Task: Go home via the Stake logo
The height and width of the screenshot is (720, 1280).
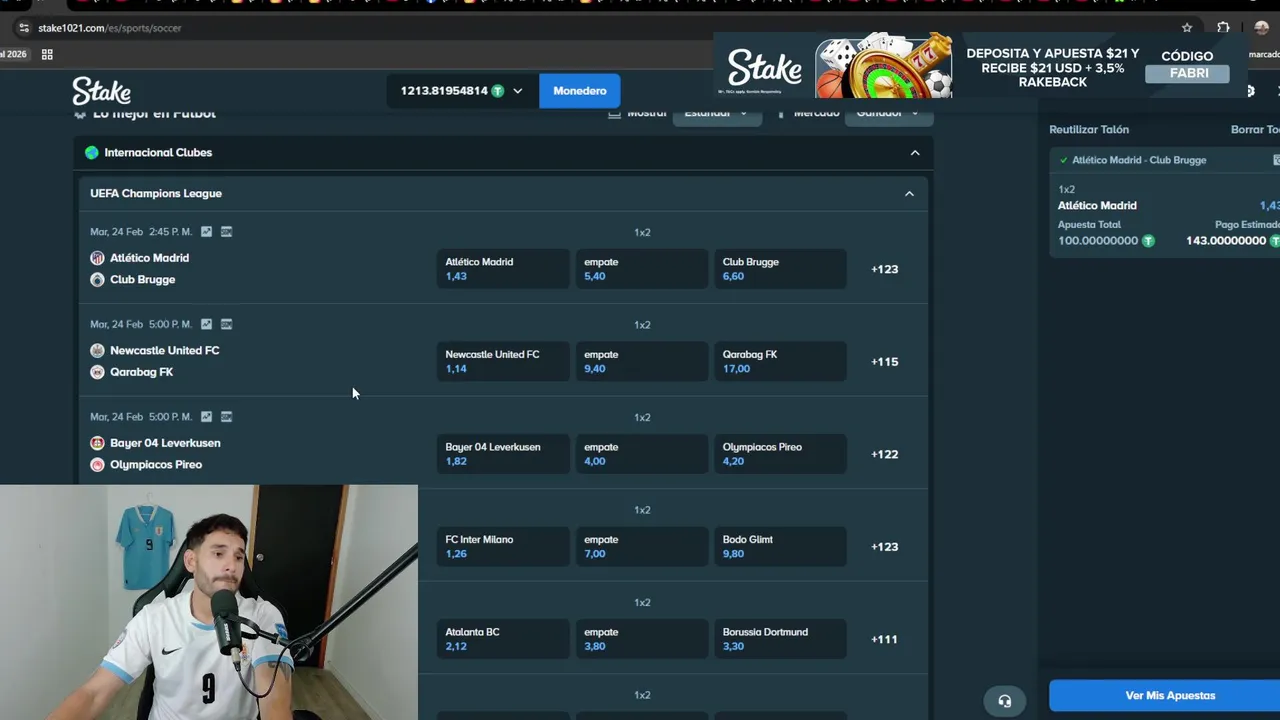Action: click(101, 91)
